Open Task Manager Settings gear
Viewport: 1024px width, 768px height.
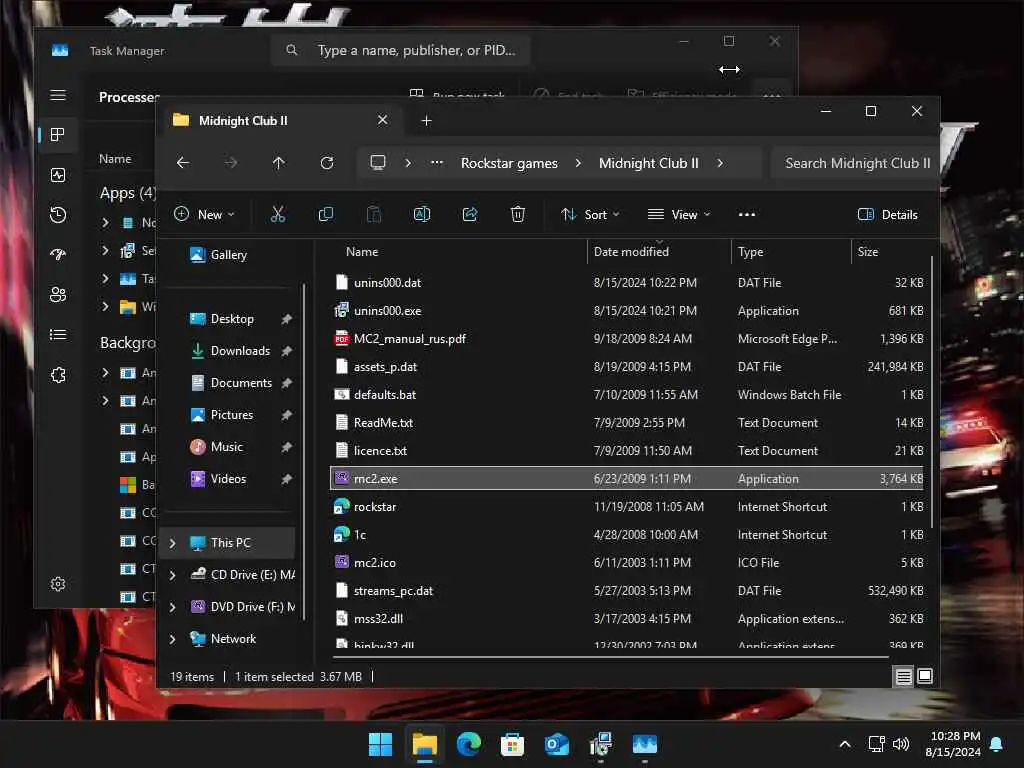58,584
